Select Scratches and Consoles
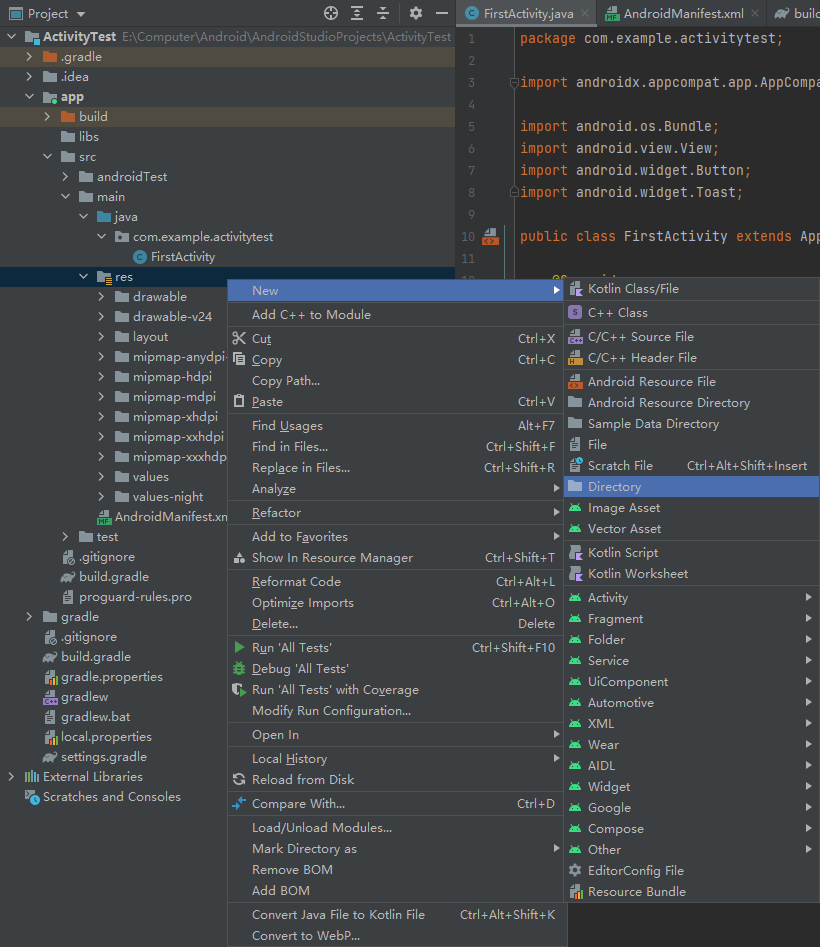The height and width of the screenshot is (947, 820). [103, 797]
